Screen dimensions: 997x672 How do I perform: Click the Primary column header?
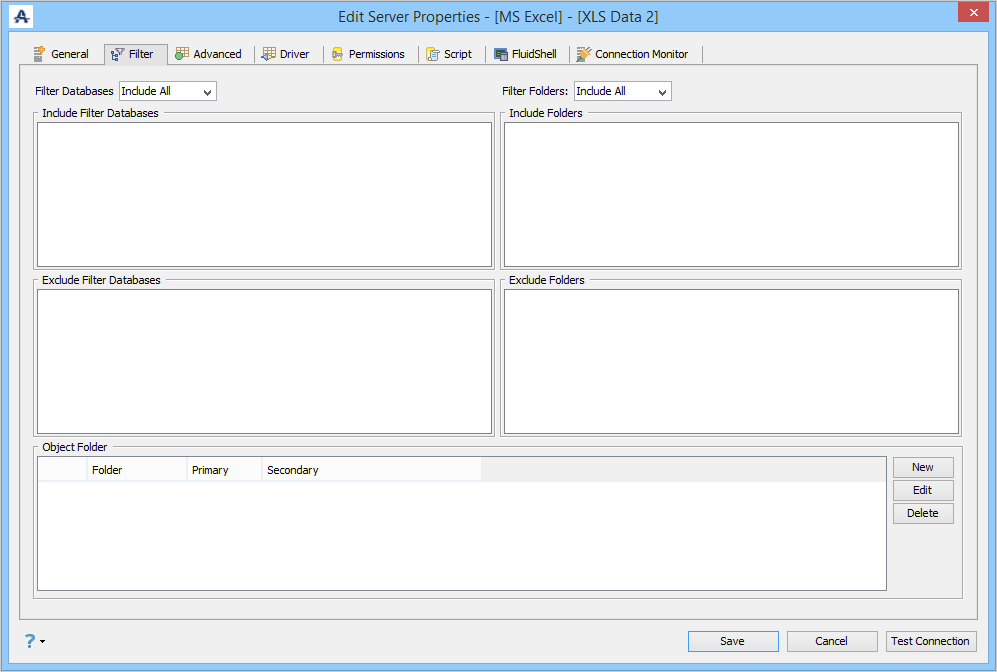pos(224,470)
